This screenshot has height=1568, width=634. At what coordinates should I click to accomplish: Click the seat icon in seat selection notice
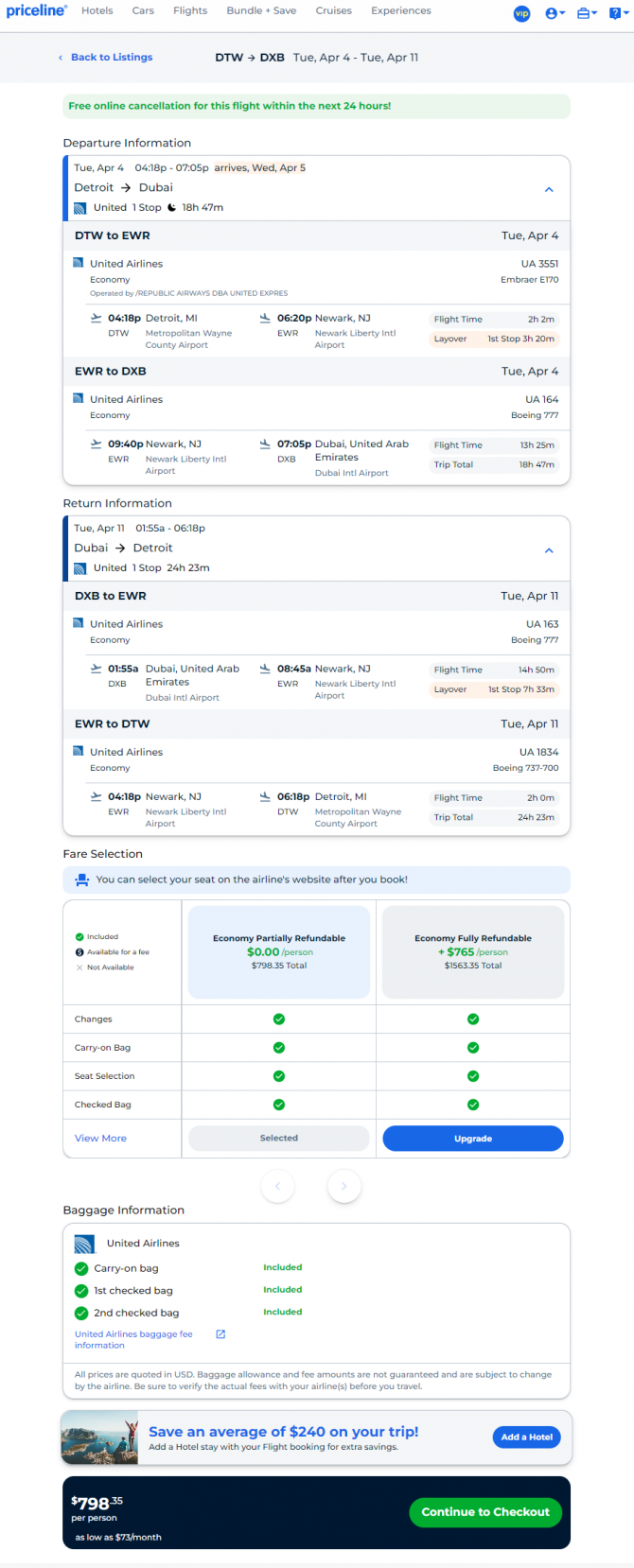tap(81, 880)
